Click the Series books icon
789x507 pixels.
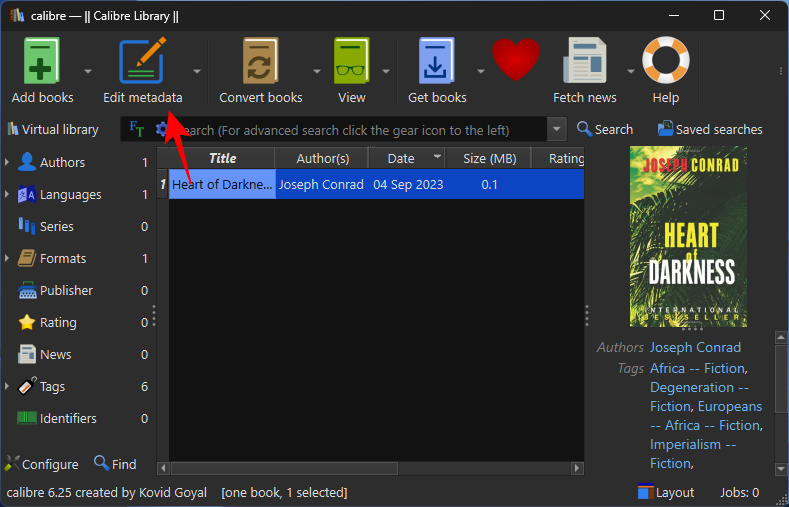(27, 226)
